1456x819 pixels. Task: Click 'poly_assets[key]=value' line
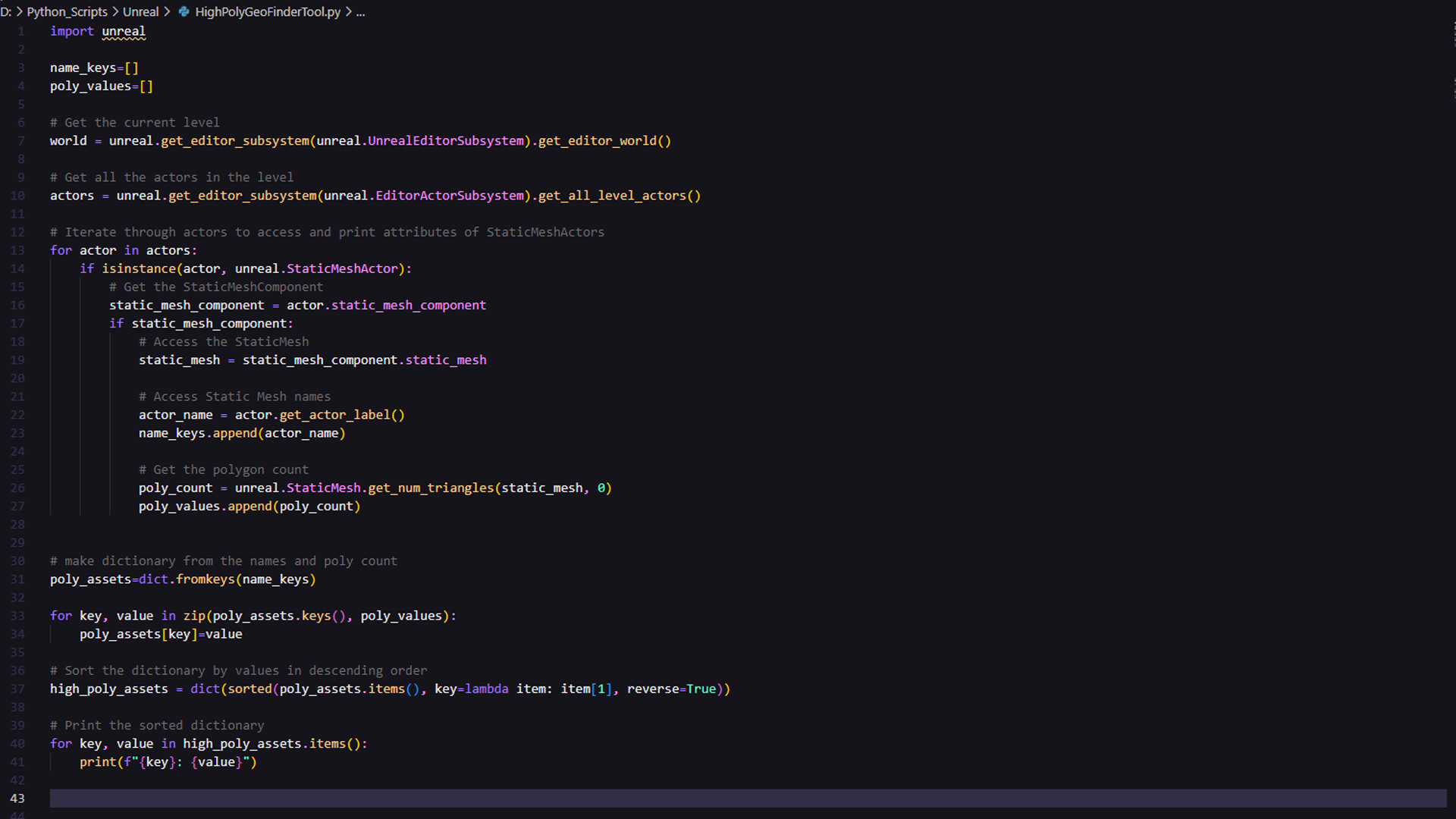click(161, 634)
